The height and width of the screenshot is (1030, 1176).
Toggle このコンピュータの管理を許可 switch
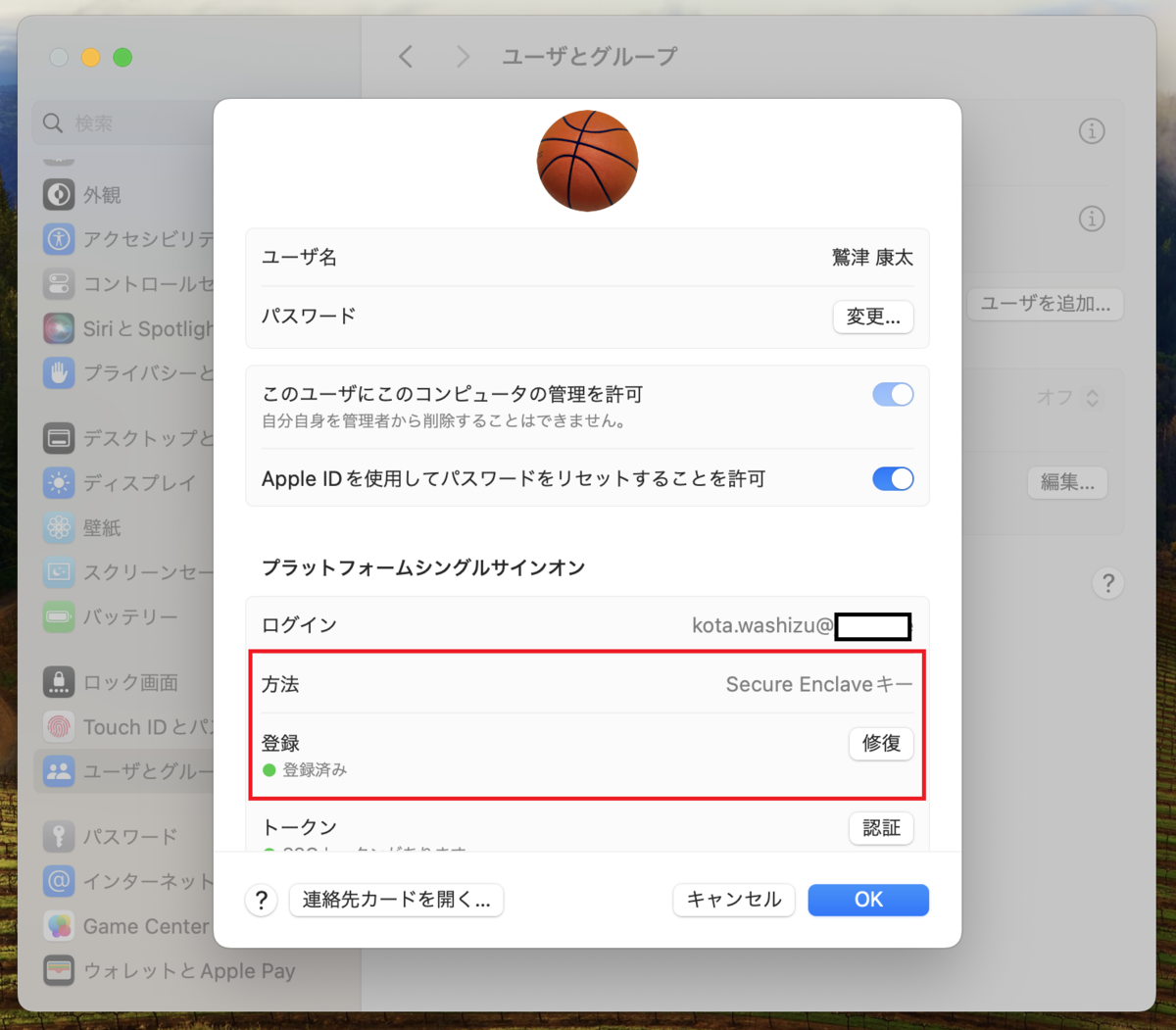[x=893, y=394]
